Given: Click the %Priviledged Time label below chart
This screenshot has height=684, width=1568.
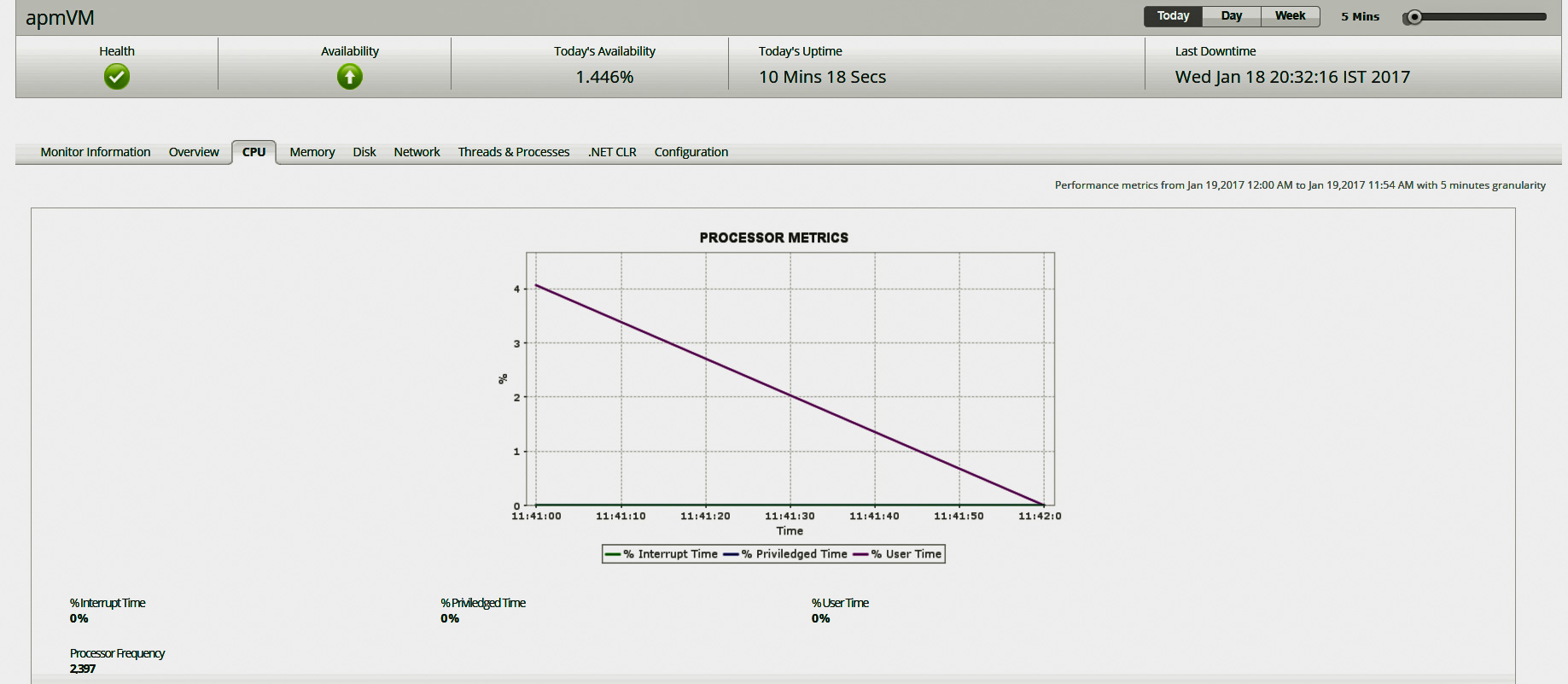Looking at the screenshot, I should pyautogui.click(x=483, y=603).
